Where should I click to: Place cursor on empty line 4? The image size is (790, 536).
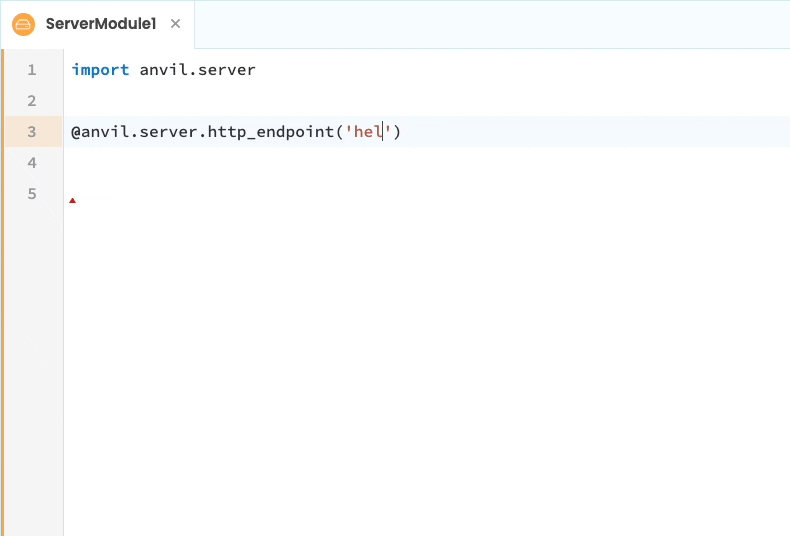(300, 163)
